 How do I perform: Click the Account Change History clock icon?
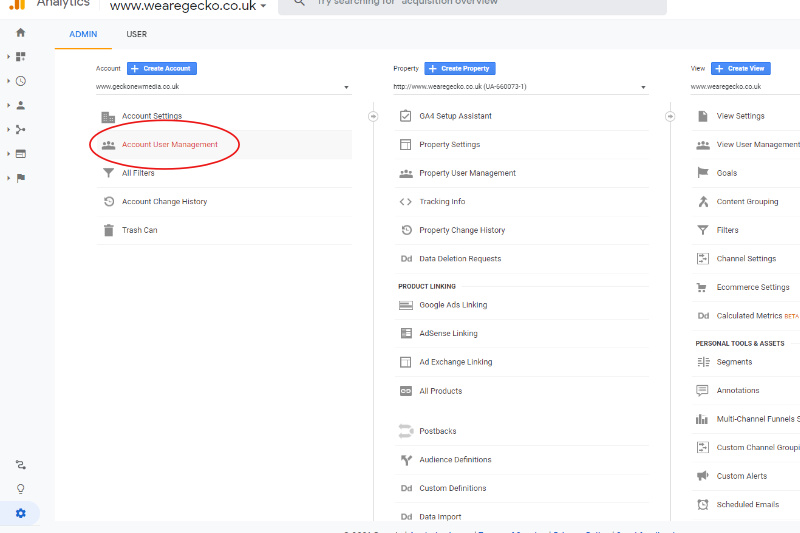point(109,201)
